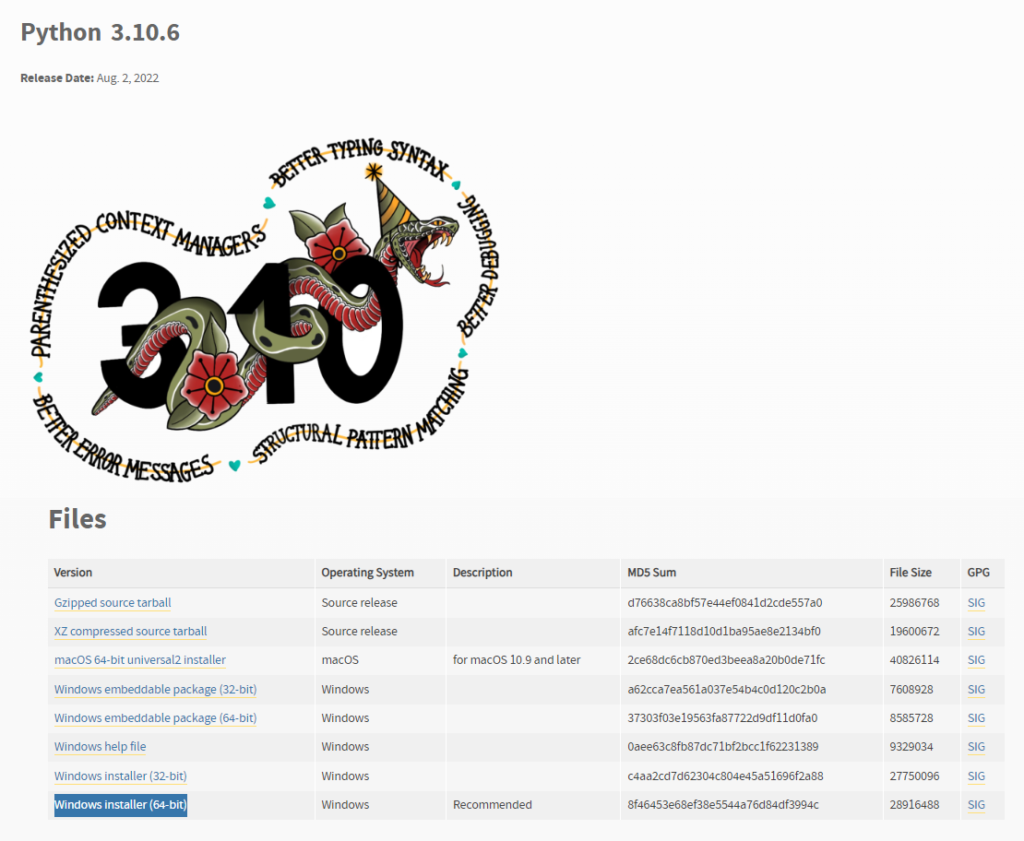Download the XZ compressed source tarball

pos(131,631)
